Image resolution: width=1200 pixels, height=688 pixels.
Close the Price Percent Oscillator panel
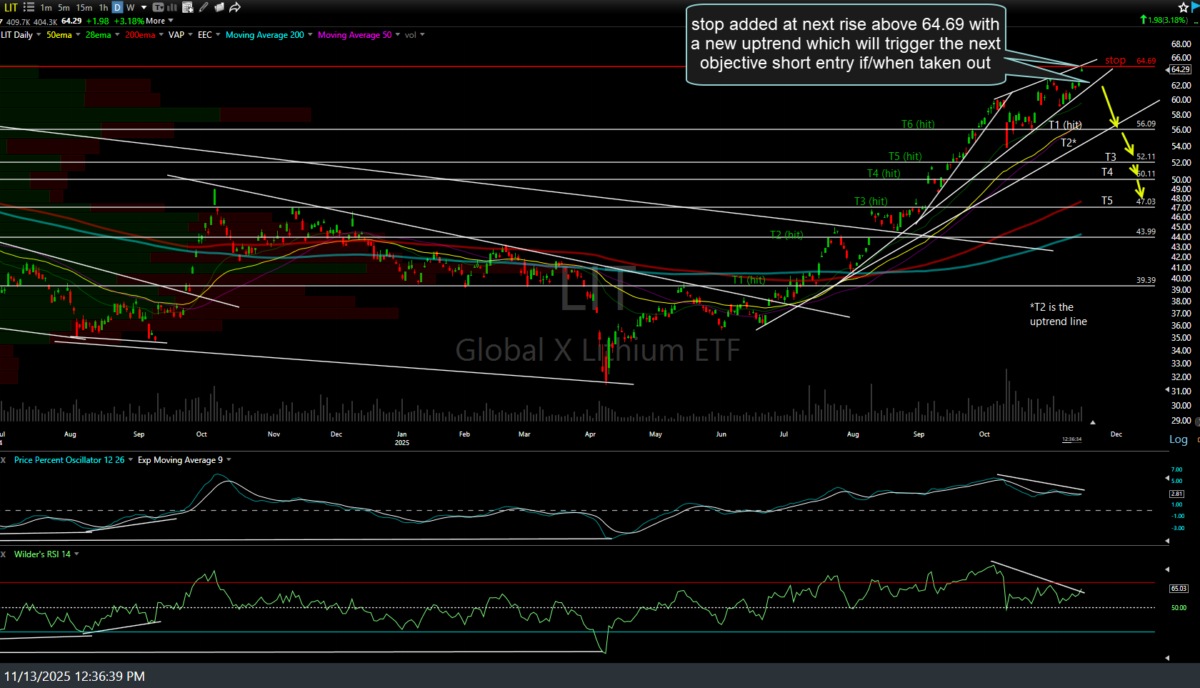point(5,459)
